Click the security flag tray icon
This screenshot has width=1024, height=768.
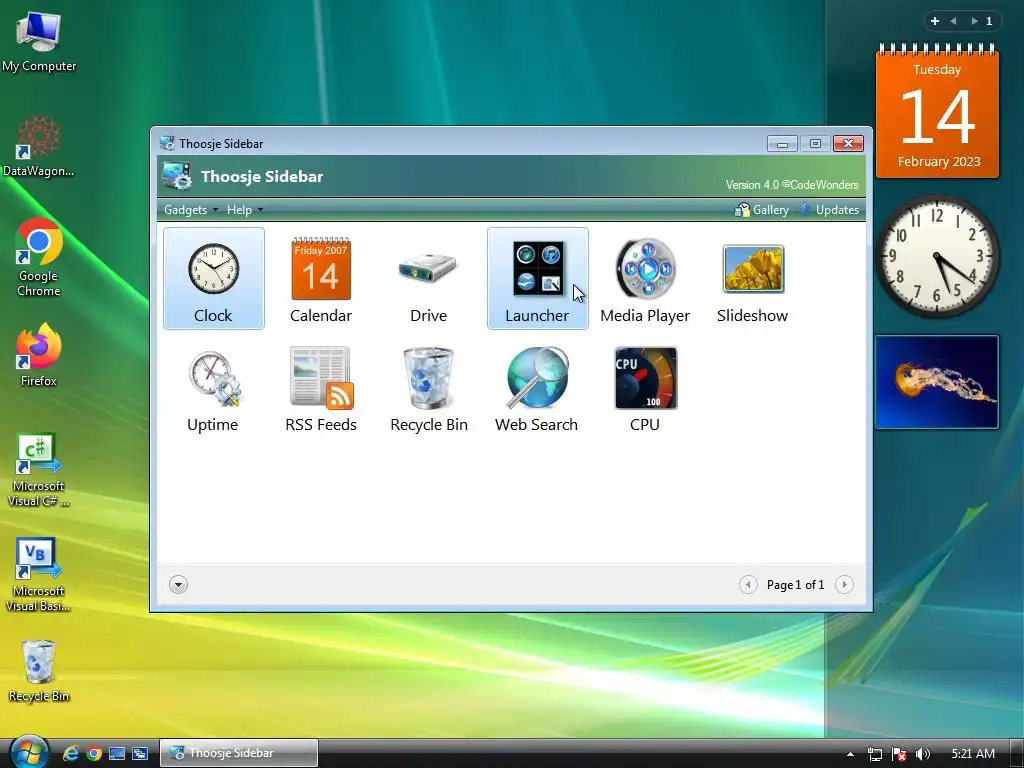click(x=899, y=754)
